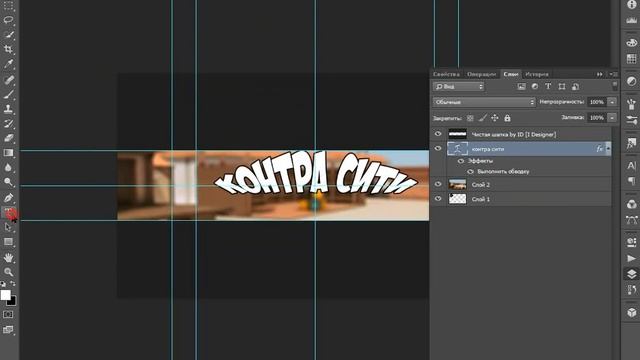Viewport: 640px width, 360px height.
Task: Hide the Слой 1 layer
Action: point(438,199)
